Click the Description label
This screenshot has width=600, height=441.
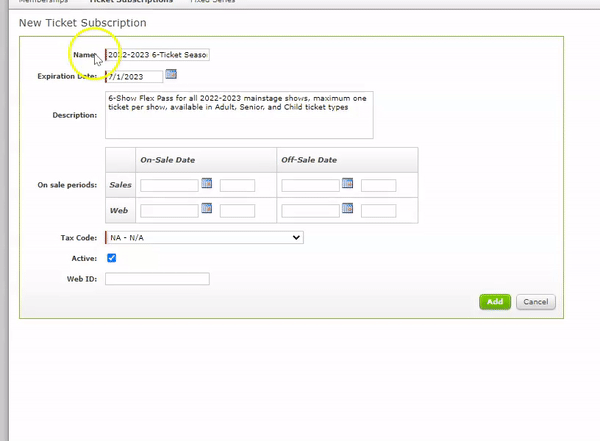click(75, 115)
